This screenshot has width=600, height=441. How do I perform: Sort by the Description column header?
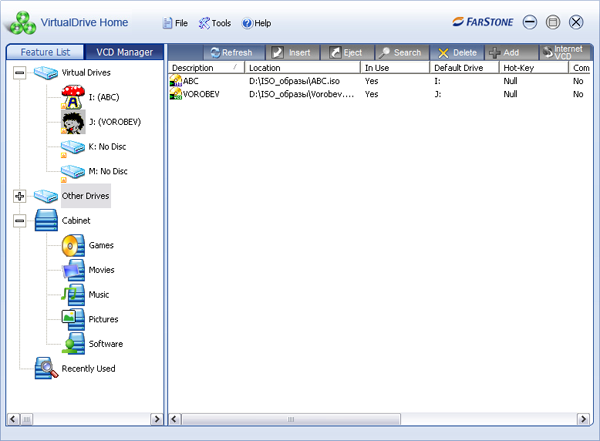(206, 68)
